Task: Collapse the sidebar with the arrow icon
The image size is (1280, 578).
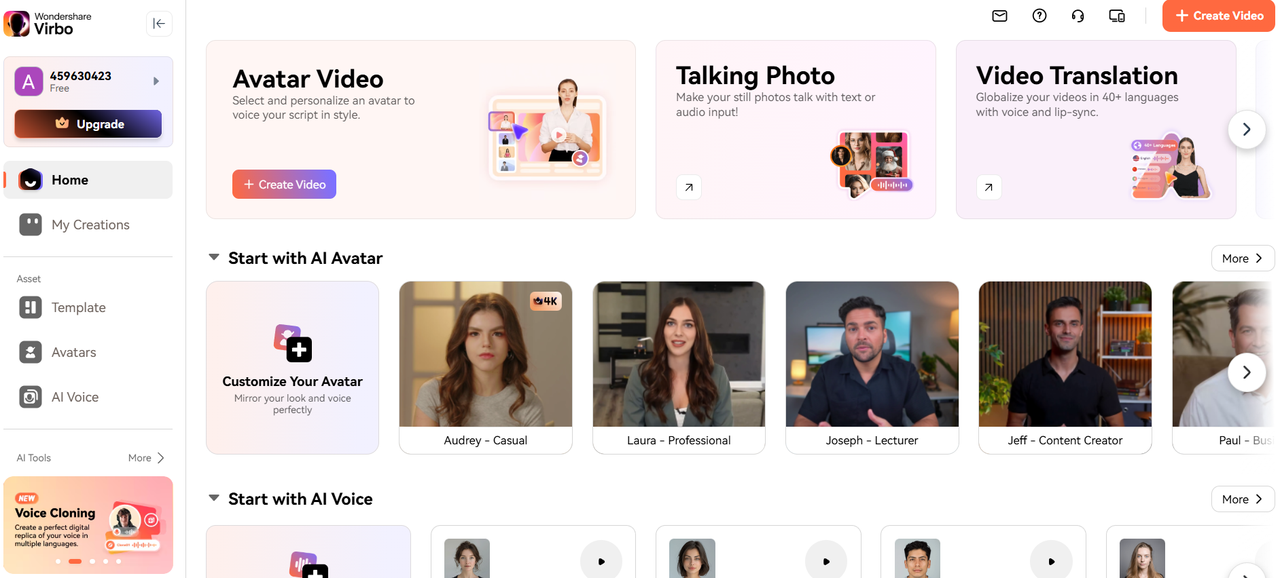Action: [159, 23]
